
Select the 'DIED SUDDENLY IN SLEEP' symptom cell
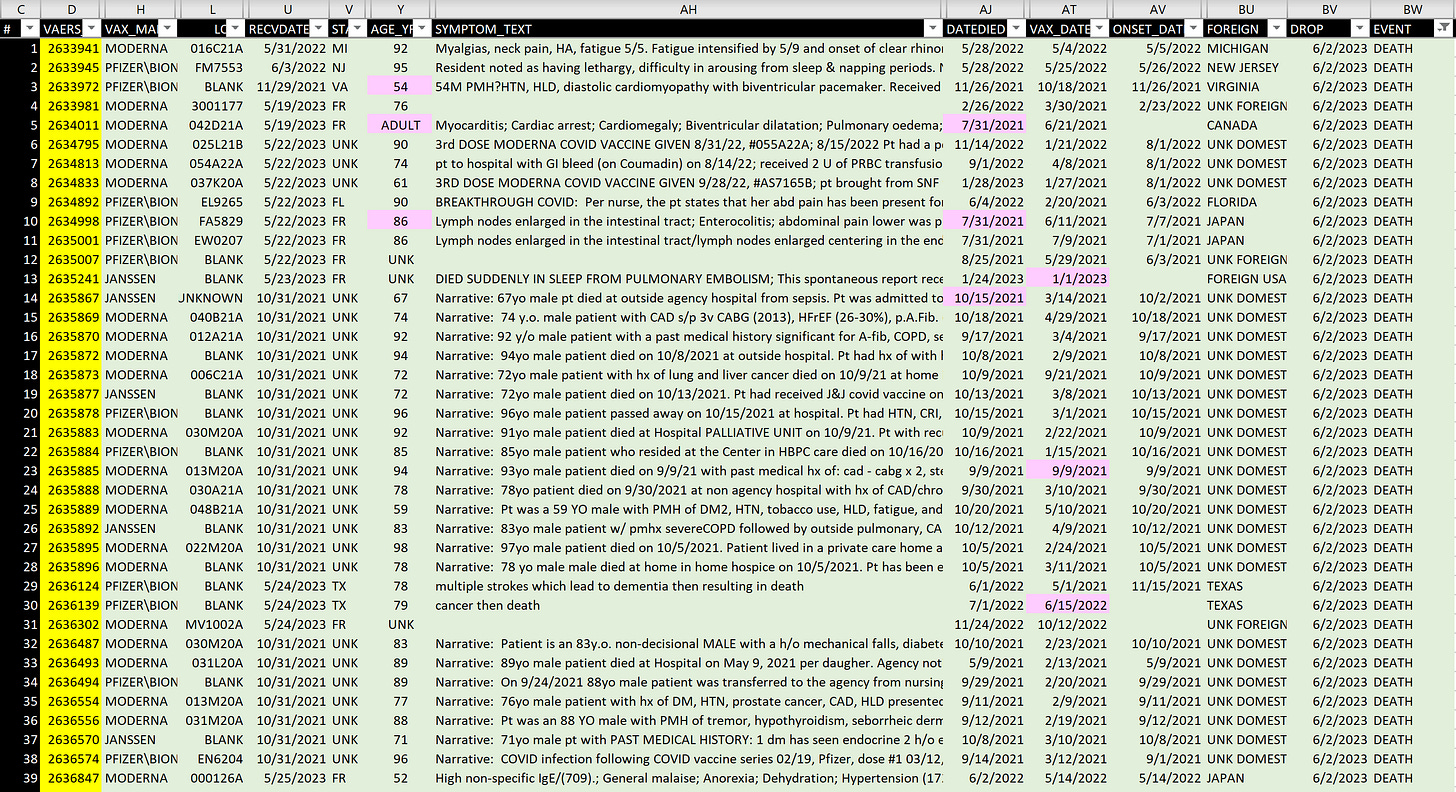click(689, 279)
